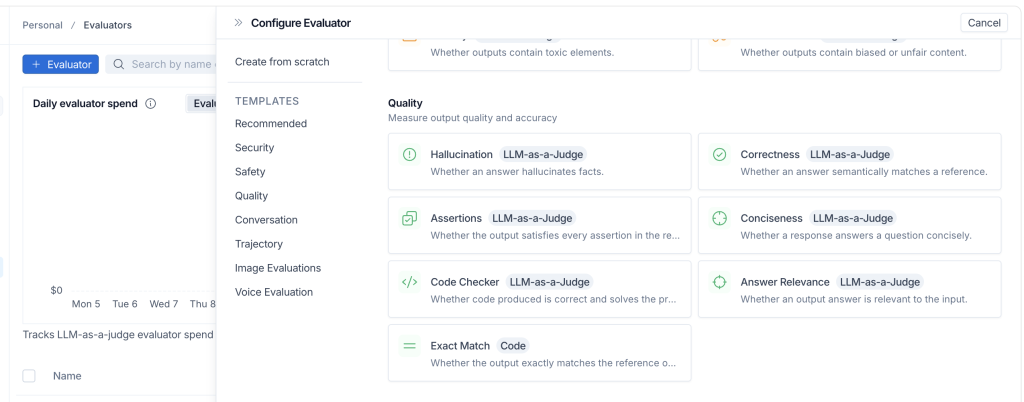The image size is (1024, 402).
Task: Click 'Measure output quality and accuracy' text
Action: 472,118
